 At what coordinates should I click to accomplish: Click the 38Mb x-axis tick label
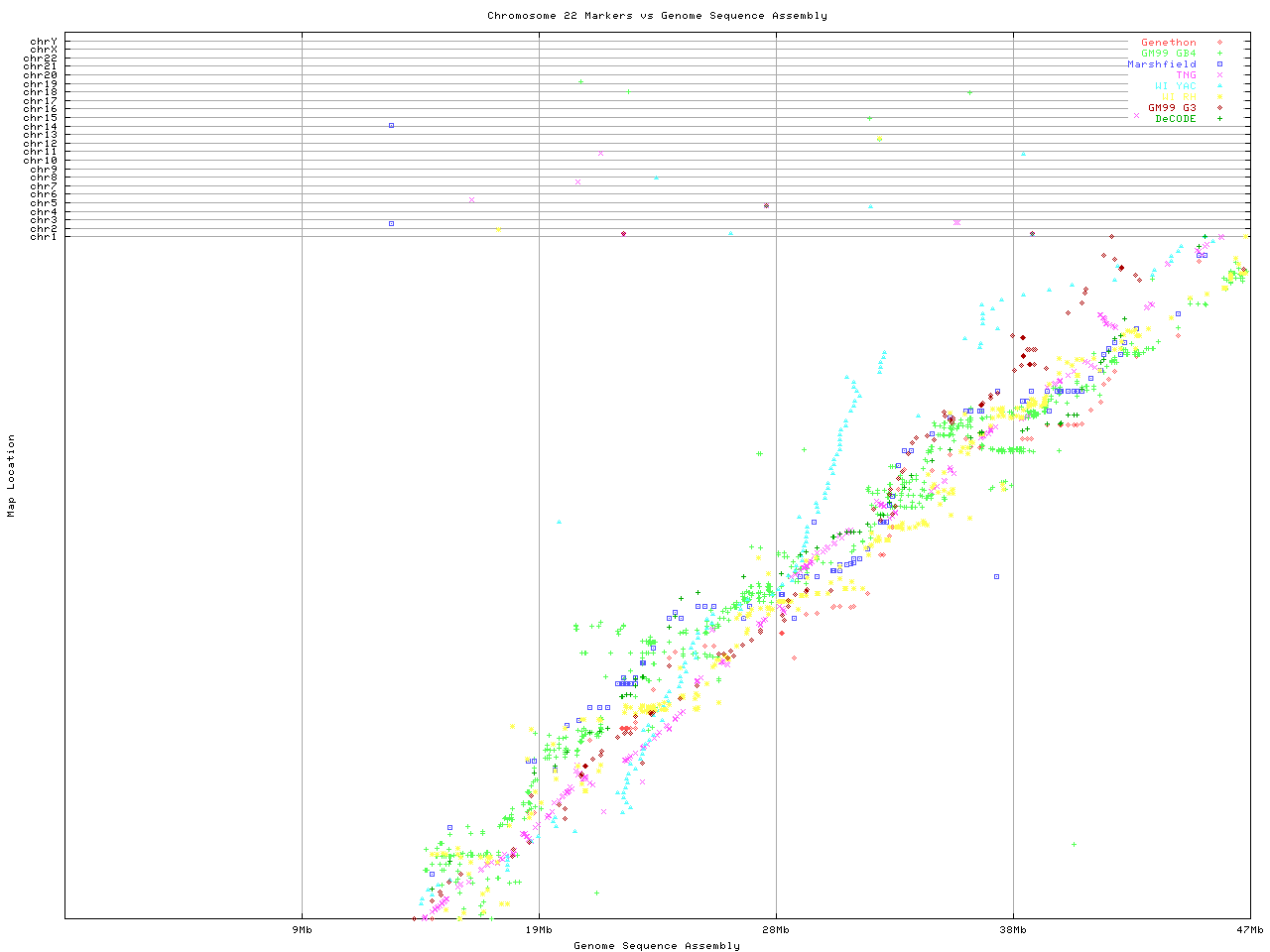tap(1013, 929)
